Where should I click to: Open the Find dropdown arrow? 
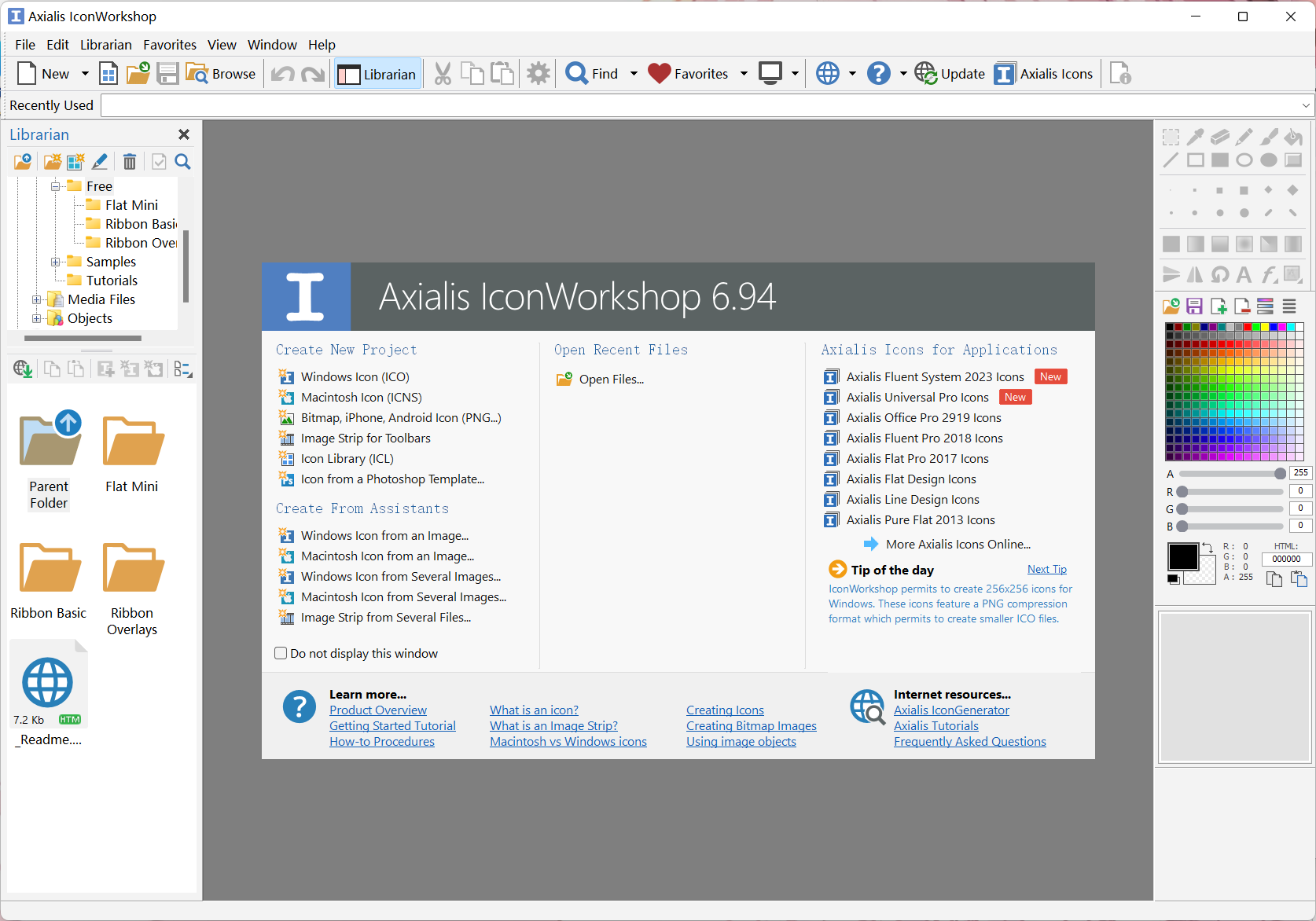(634, 74)
